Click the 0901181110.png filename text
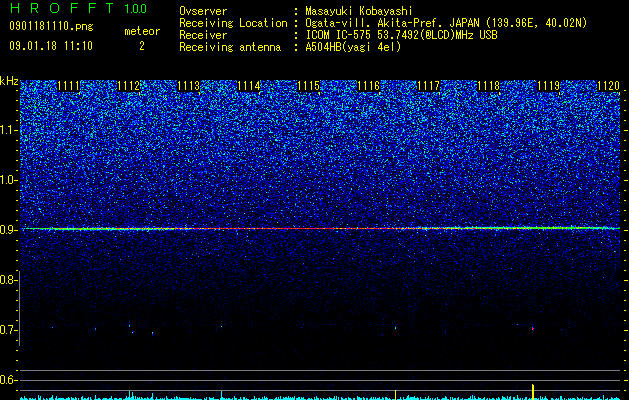The image size is (629, 400). [x=51, y=26]
